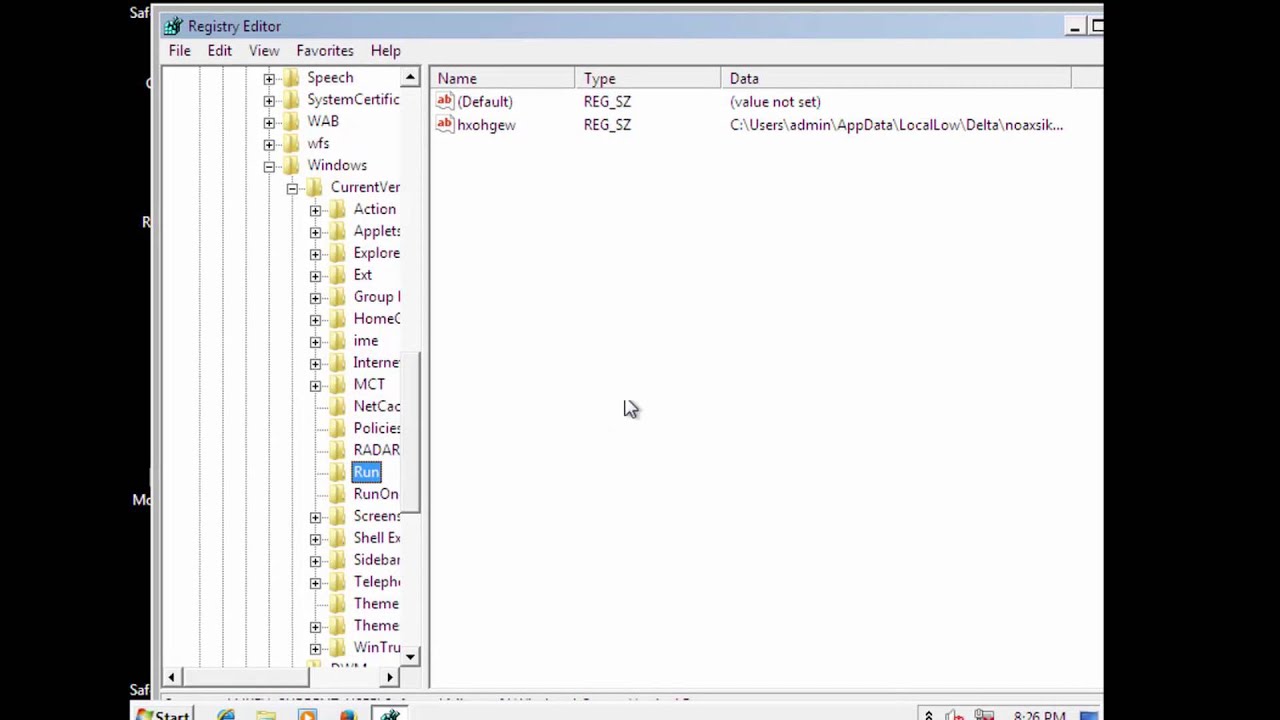Show hidden system tray icons
This screenshot has height=720, width=1280.
[x=928, y=715]
